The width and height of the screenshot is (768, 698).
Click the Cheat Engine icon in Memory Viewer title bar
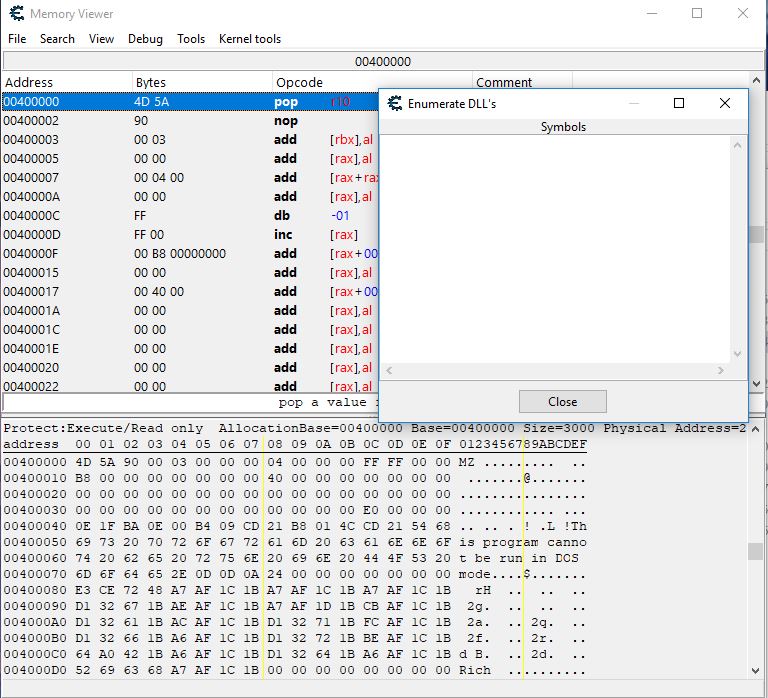click(14, 14)
